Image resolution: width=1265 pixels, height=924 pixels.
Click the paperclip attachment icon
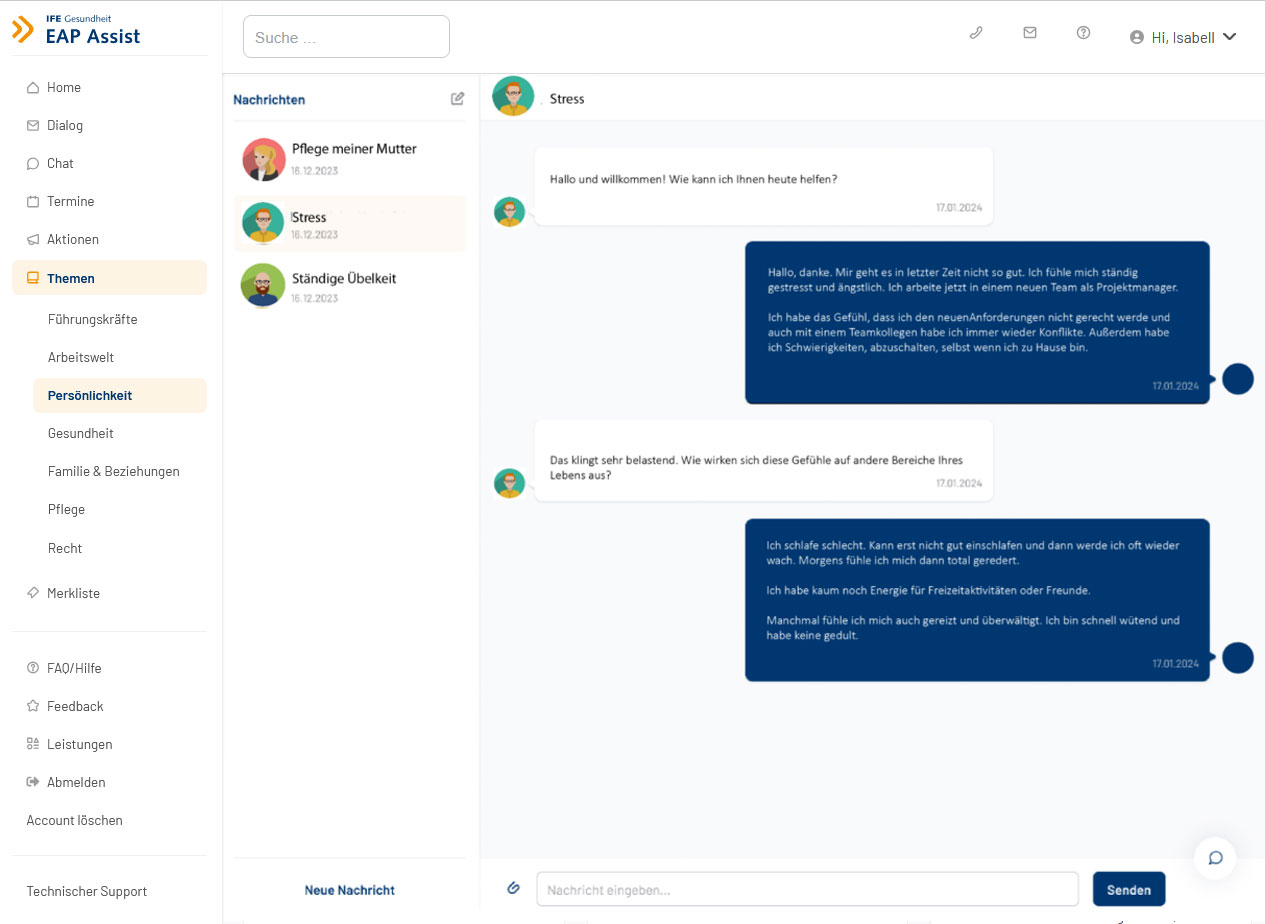point(514,887)
